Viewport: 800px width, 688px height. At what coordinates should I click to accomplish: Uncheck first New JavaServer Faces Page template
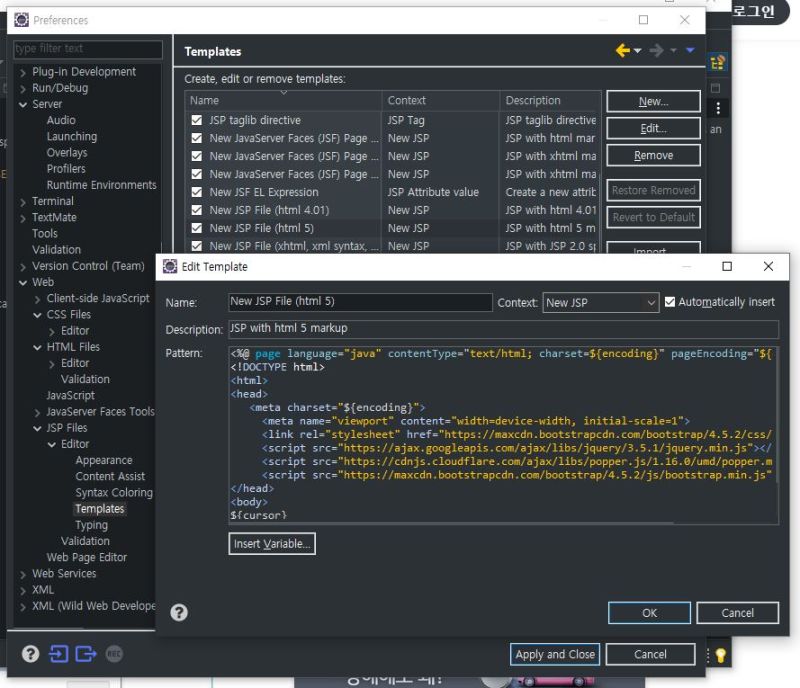[x=196, y=138]
